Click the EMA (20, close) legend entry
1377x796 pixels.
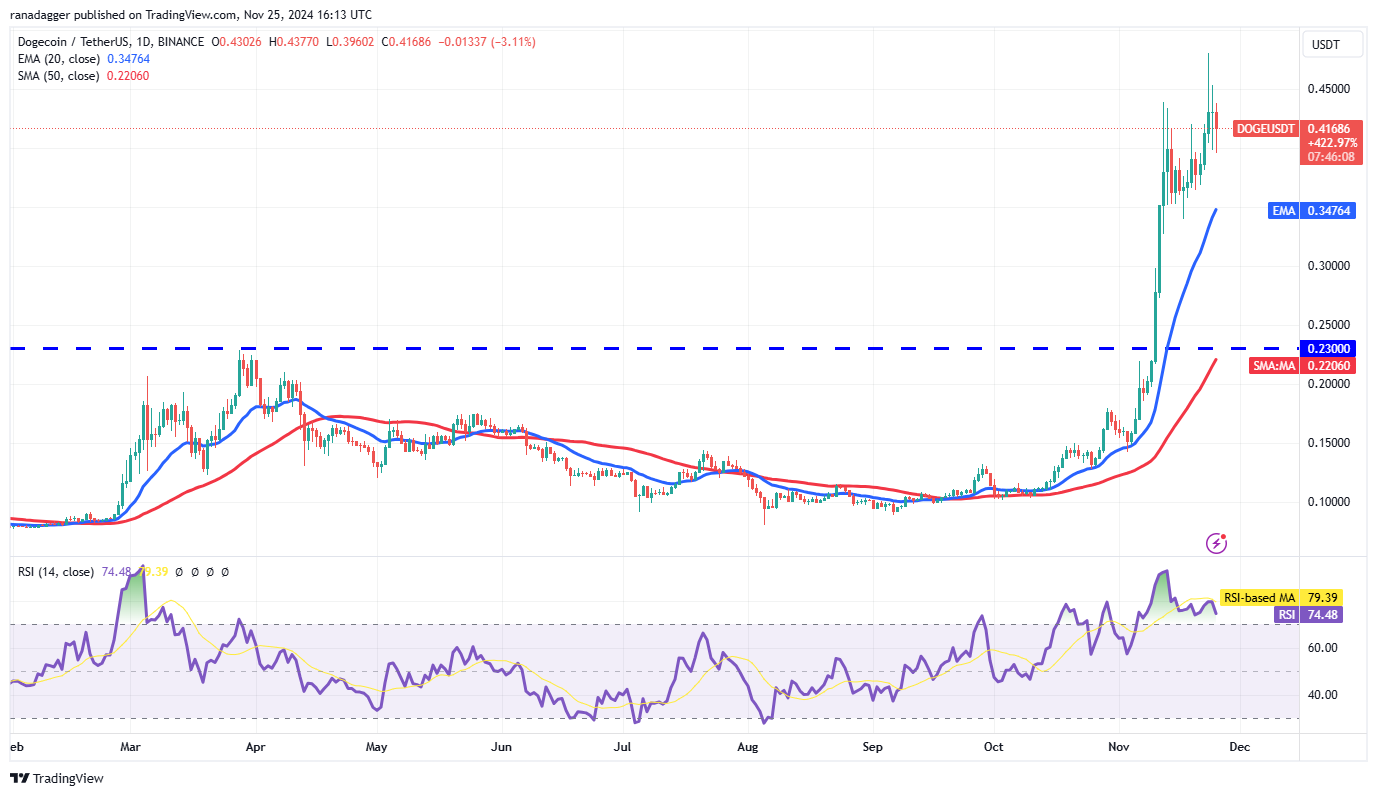point(59,59)
